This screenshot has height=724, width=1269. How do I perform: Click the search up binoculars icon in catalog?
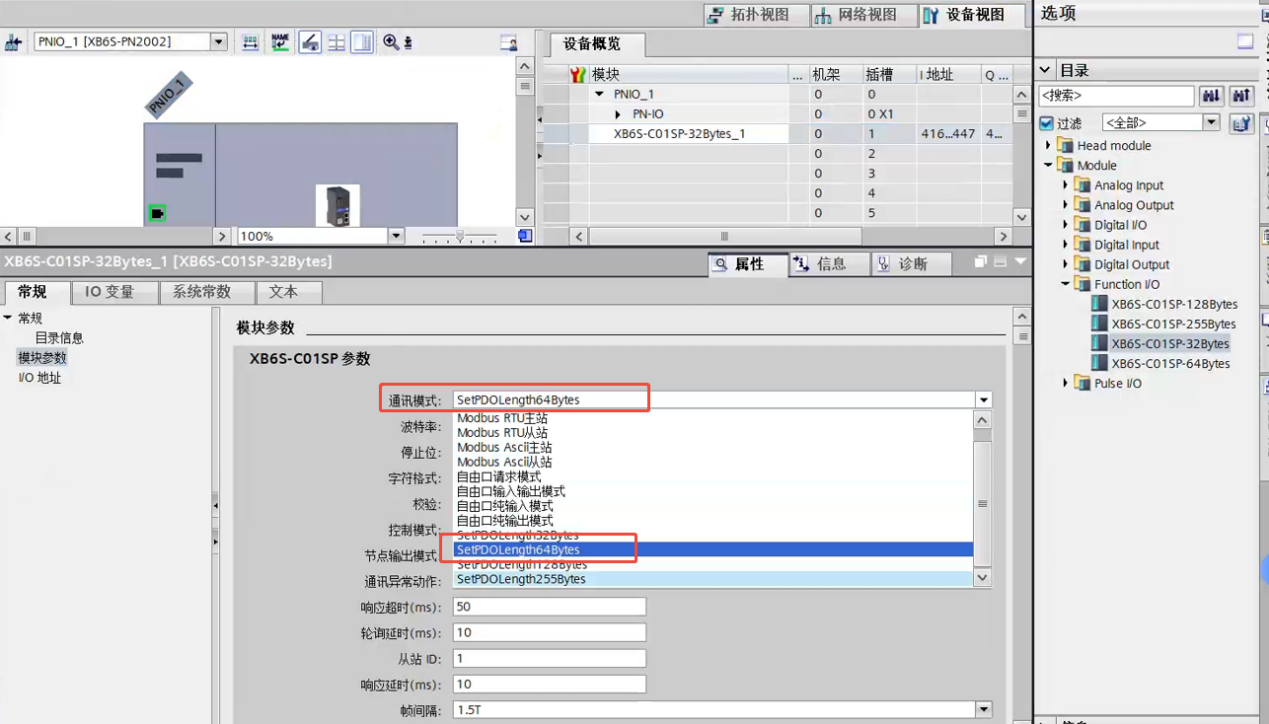point(1241,96)
